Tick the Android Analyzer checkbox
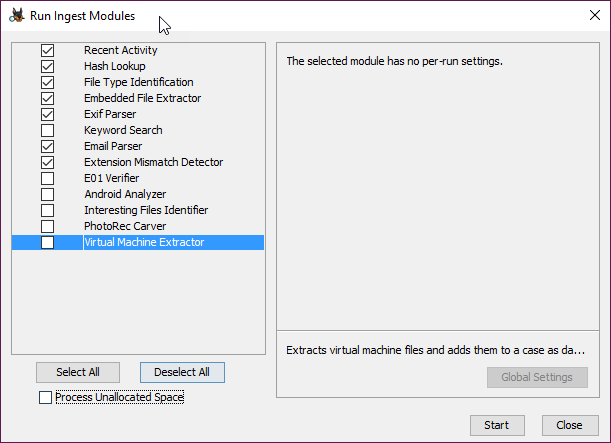The image size is (611, 443). point(48,194)
